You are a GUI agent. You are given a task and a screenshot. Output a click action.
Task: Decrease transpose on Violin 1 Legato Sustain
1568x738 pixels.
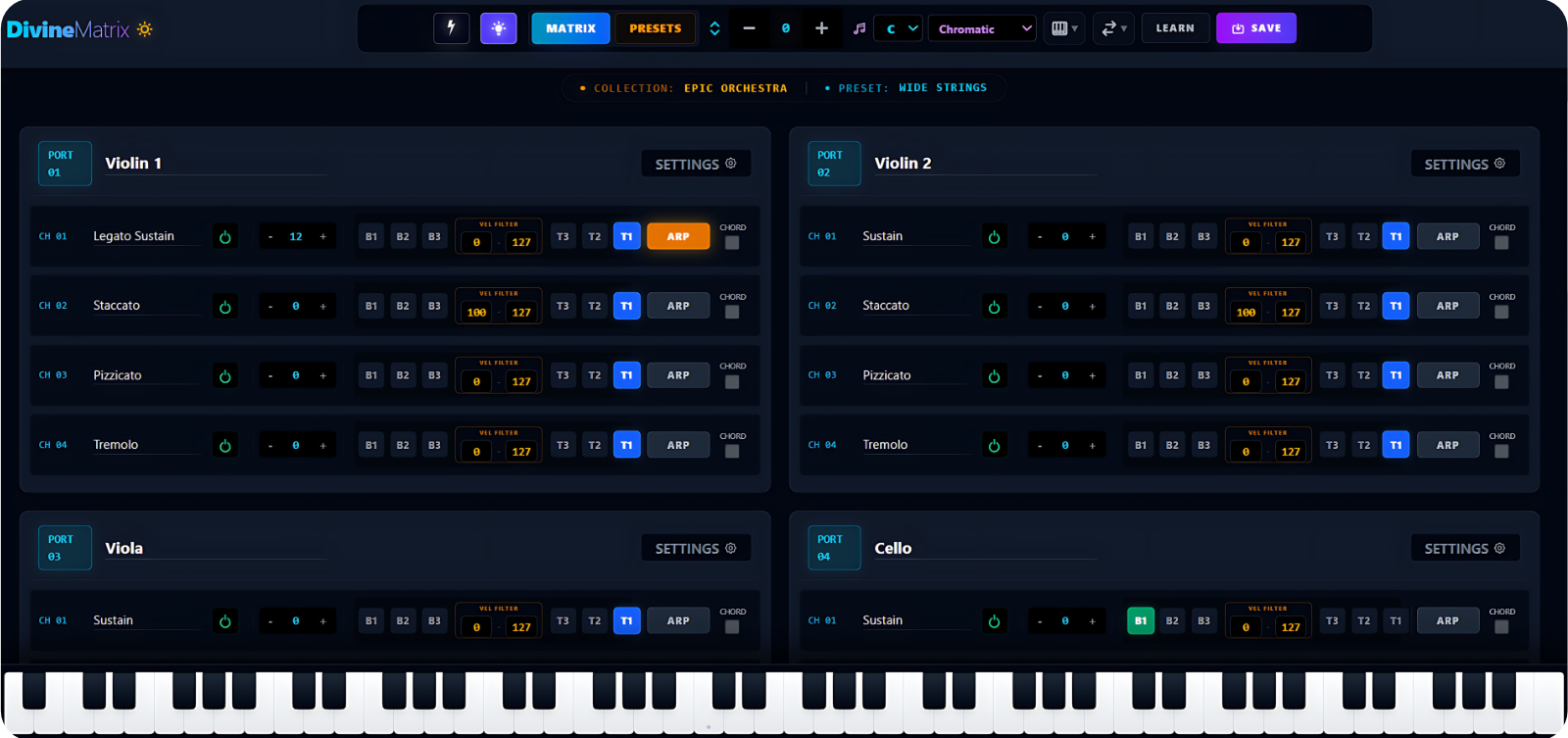click(x=270, y=236)
